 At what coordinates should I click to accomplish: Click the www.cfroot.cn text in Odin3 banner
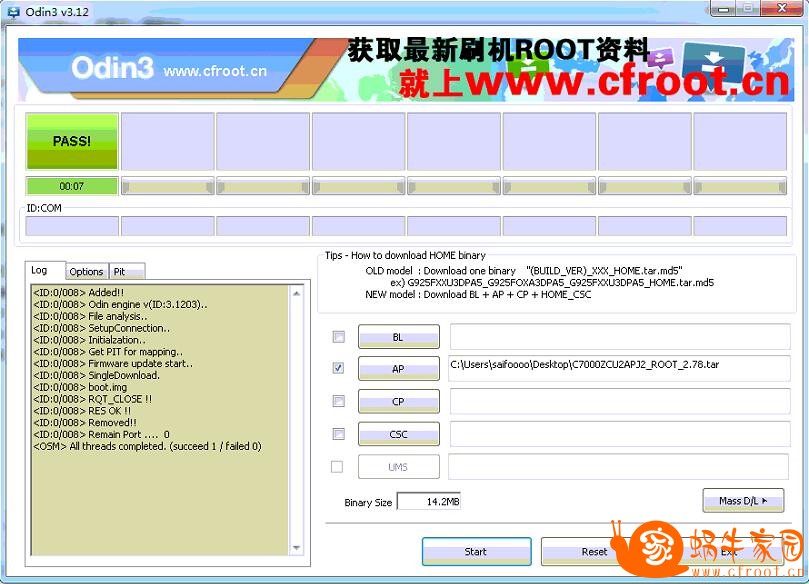215,71
